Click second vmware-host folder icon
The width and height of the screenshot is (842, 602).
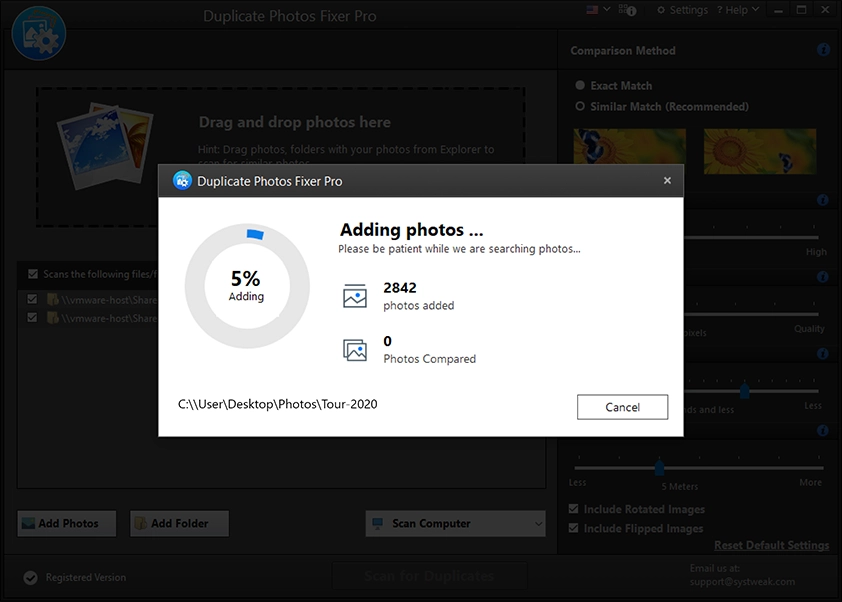pyautogui.click(x=52, y=318)
